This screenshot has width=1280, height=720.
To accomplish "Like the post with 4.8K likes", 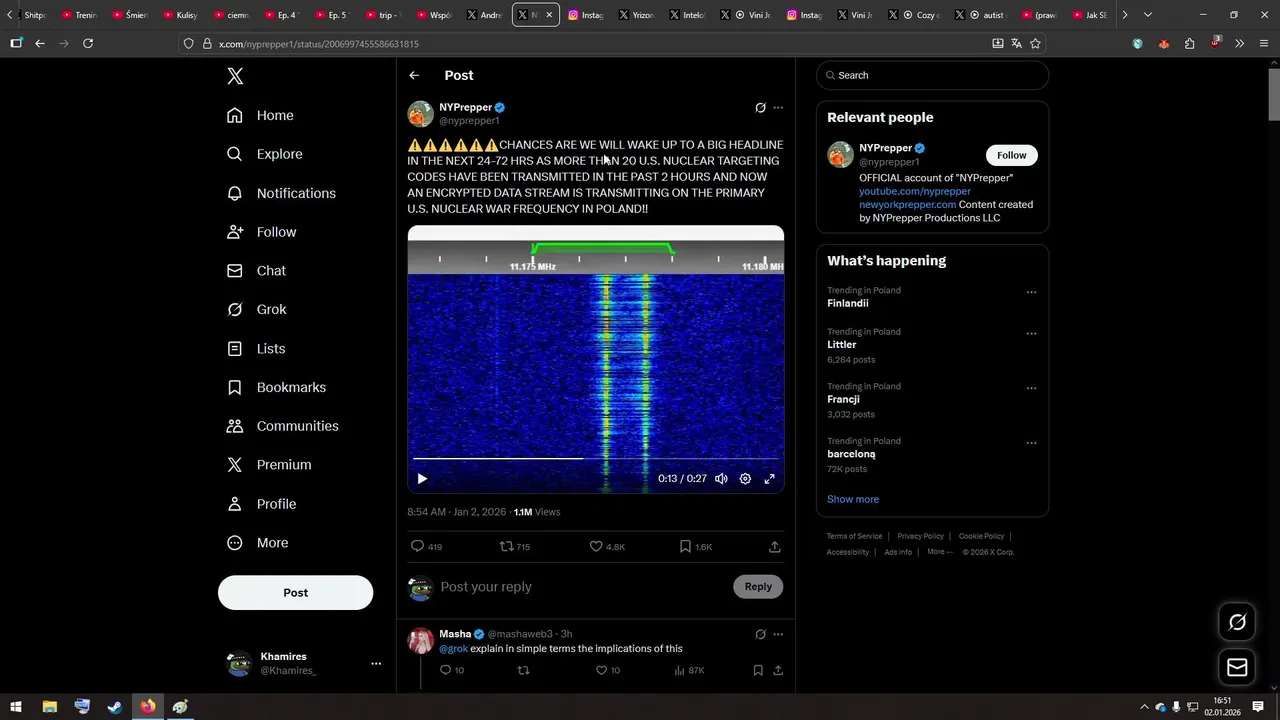I will [607, 547].
